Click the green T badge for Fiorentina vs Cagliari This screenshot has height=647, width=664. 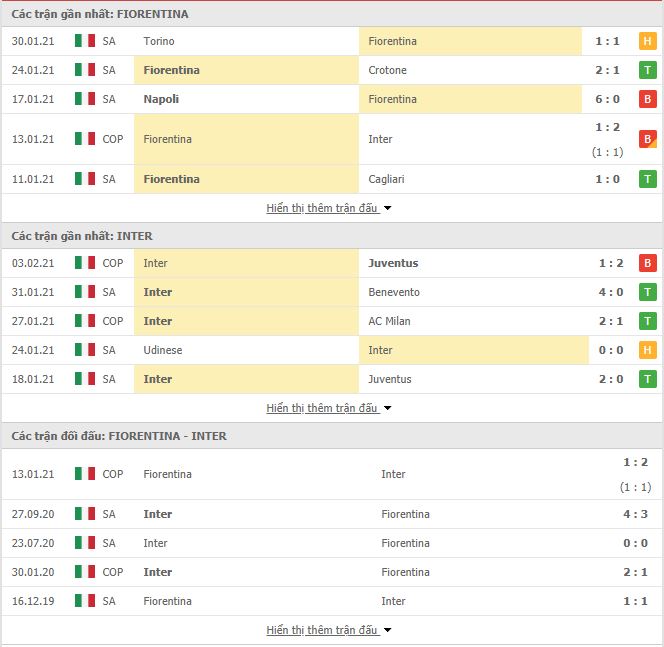click(x=647, y=179)
